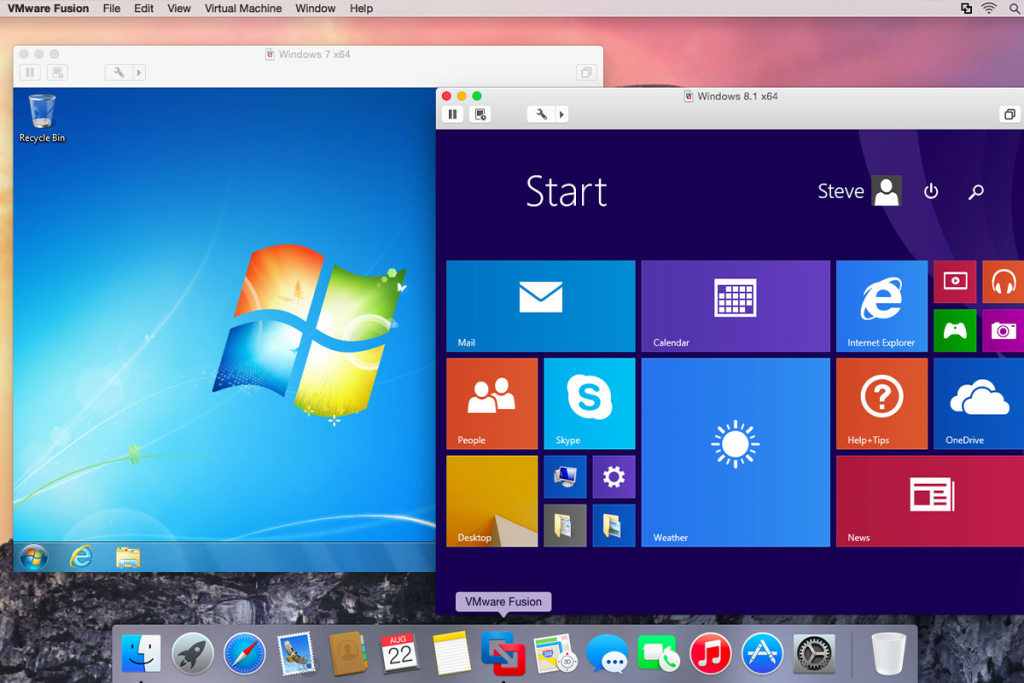
Task: Open Messages from the Dock
Action: click(607, 654)
